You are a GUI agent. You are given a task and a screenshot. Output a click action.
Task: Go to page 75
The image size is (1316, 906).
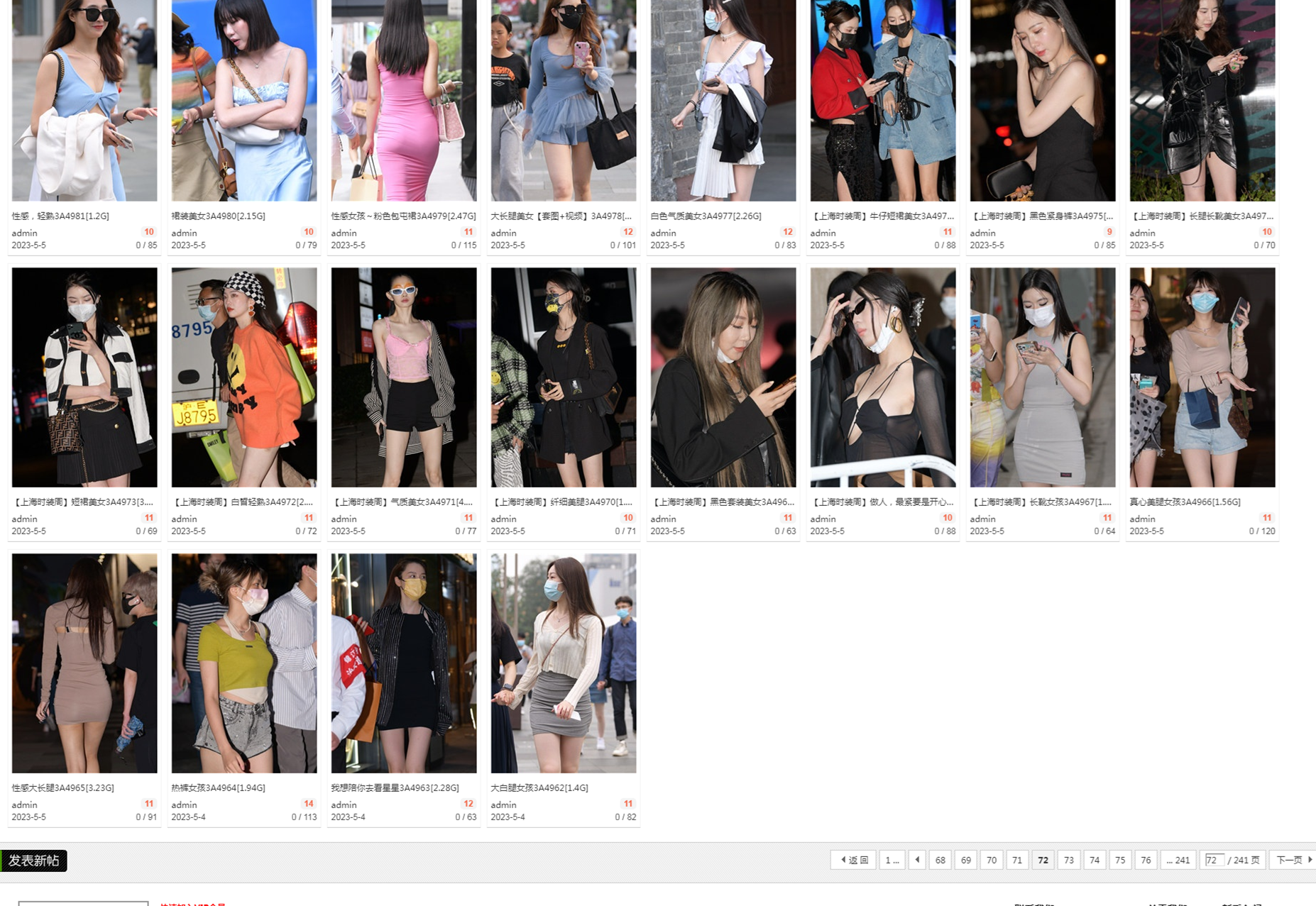point(1120,860)
